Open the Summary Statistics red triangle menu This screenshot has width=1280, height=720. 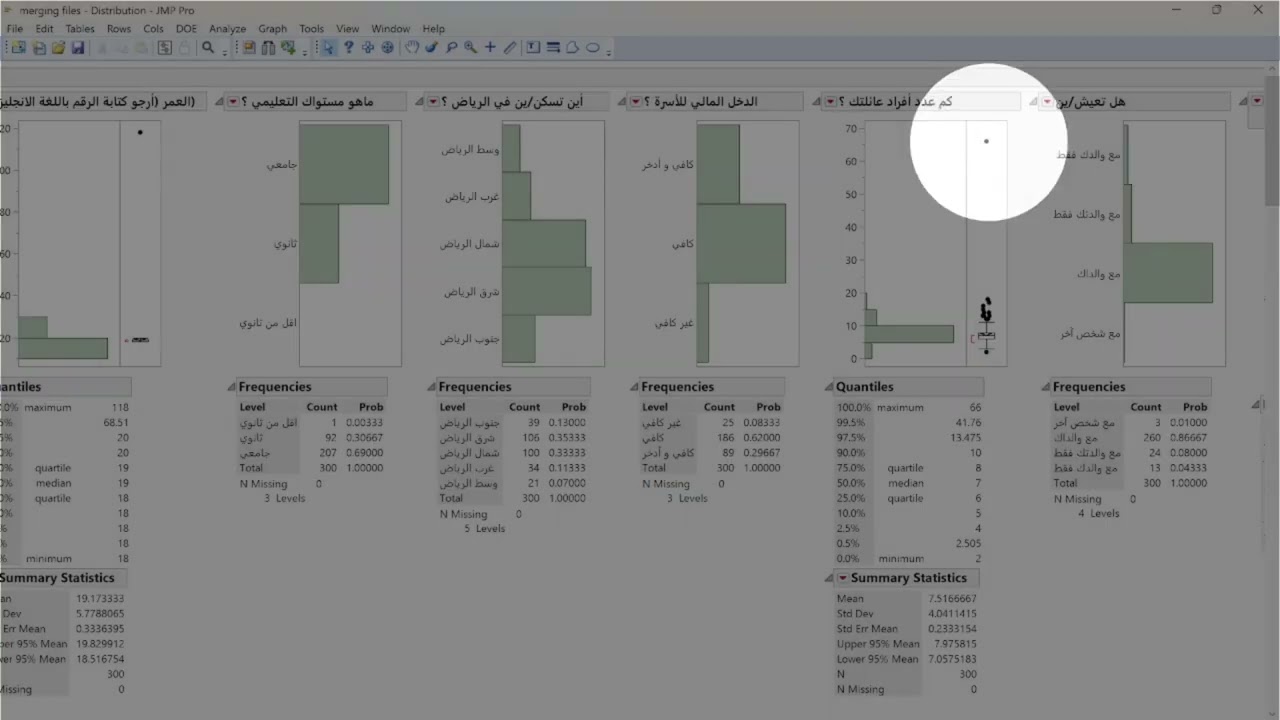(843, 578)
